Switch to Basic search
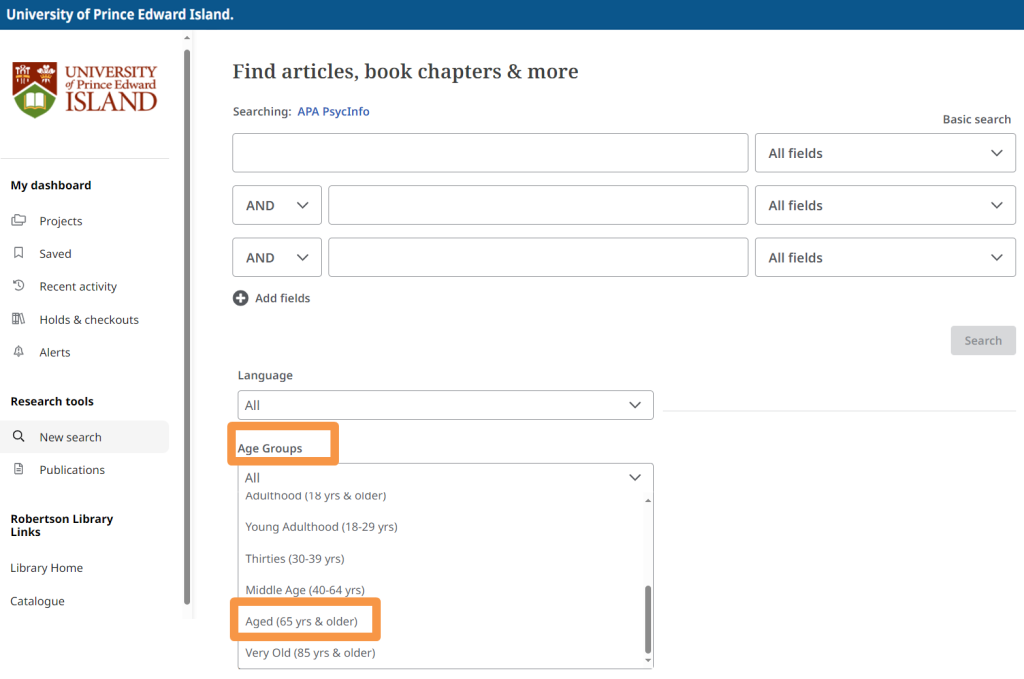 976,119
